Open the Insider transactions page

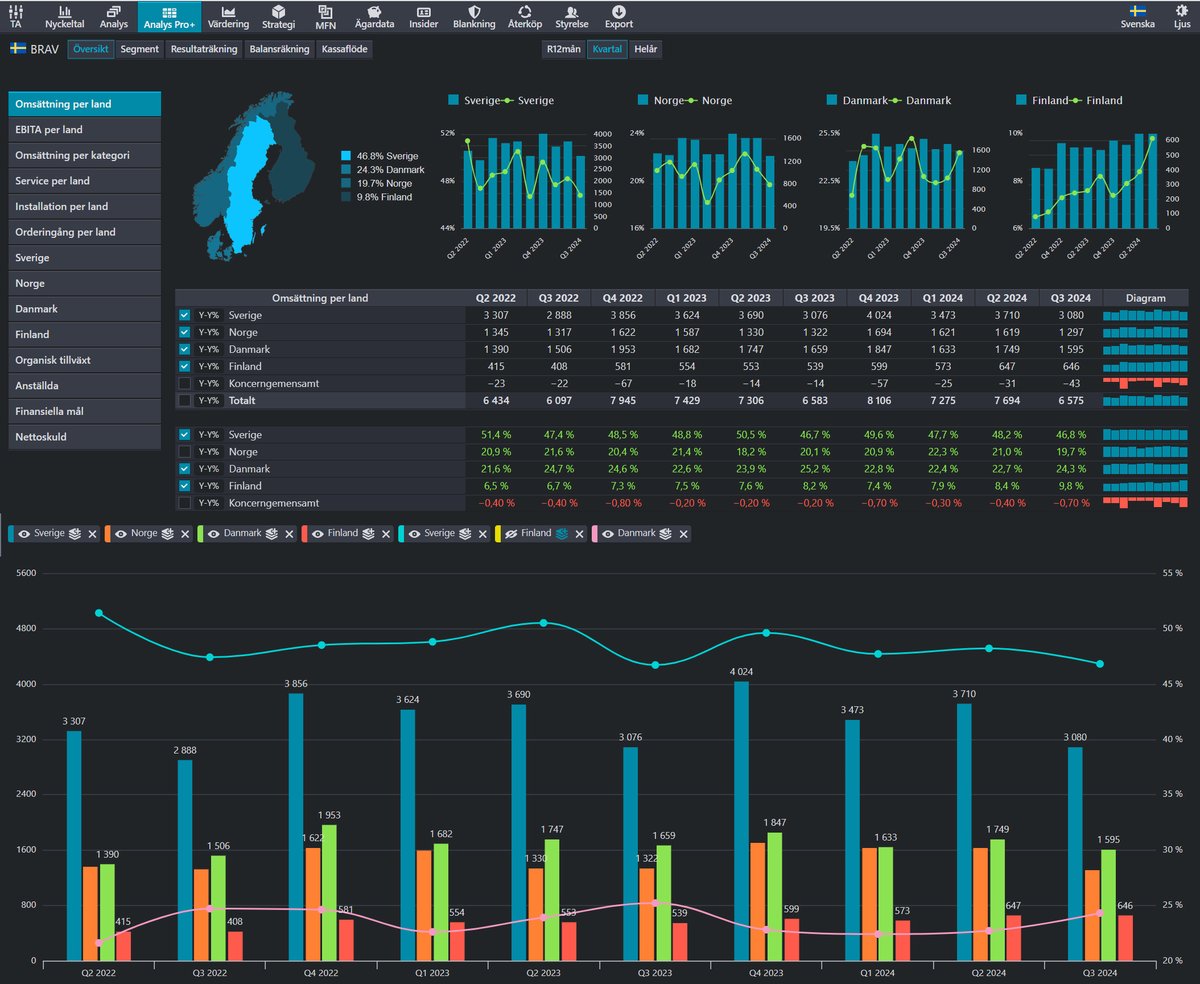point(424,16)
